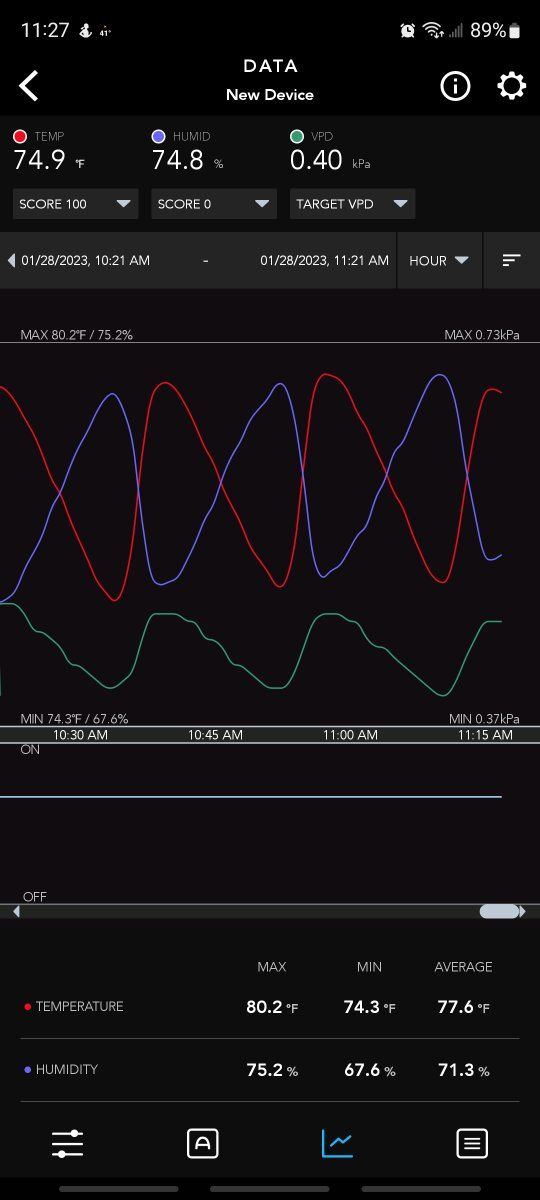Screen dimensions: 540x1200
Task: Click scrollbar left arrow under chart
Action: pyautogui.click(x=15, y=911)
